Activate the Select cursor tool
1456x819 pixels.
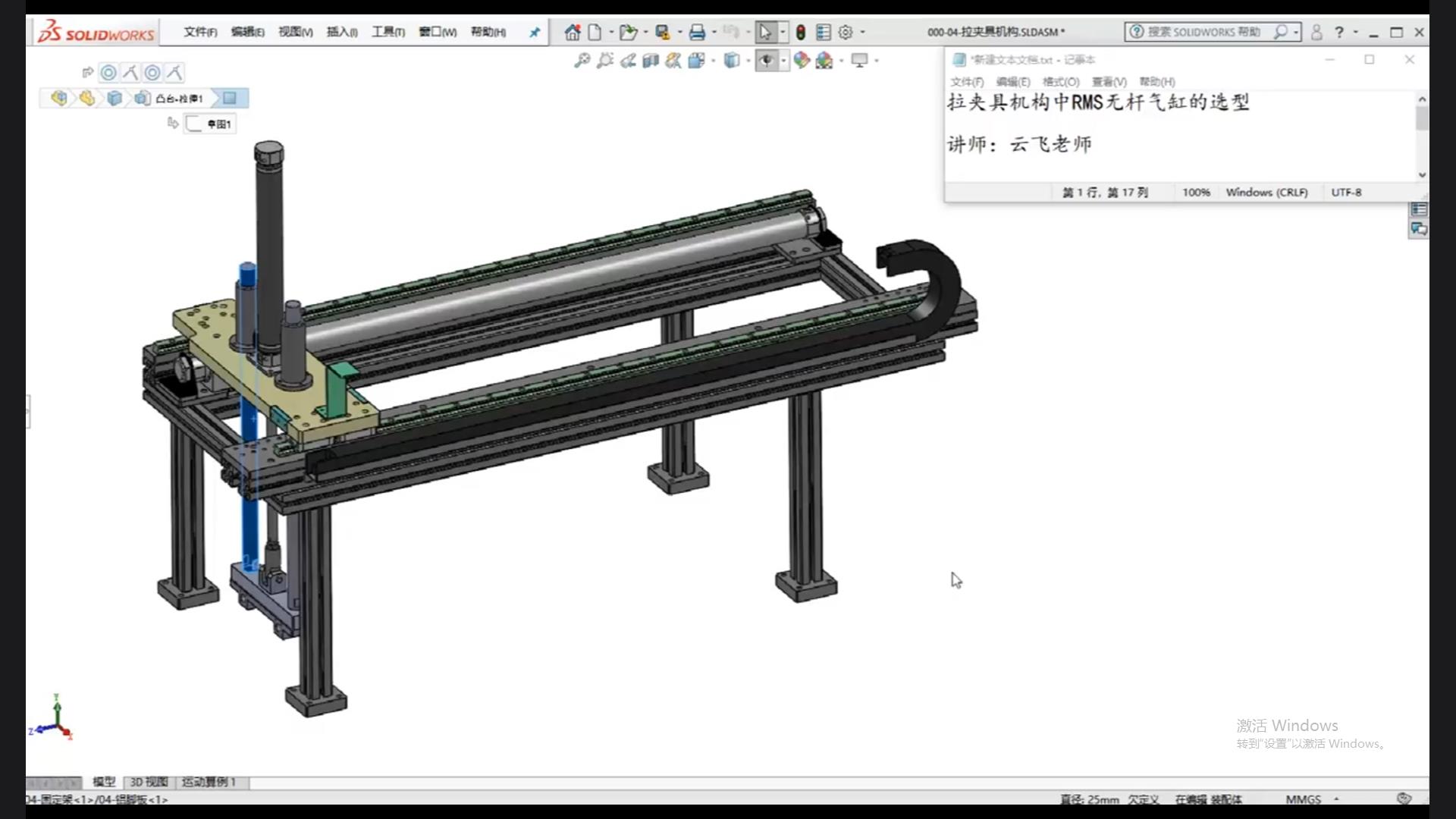(x=765, y=33)
